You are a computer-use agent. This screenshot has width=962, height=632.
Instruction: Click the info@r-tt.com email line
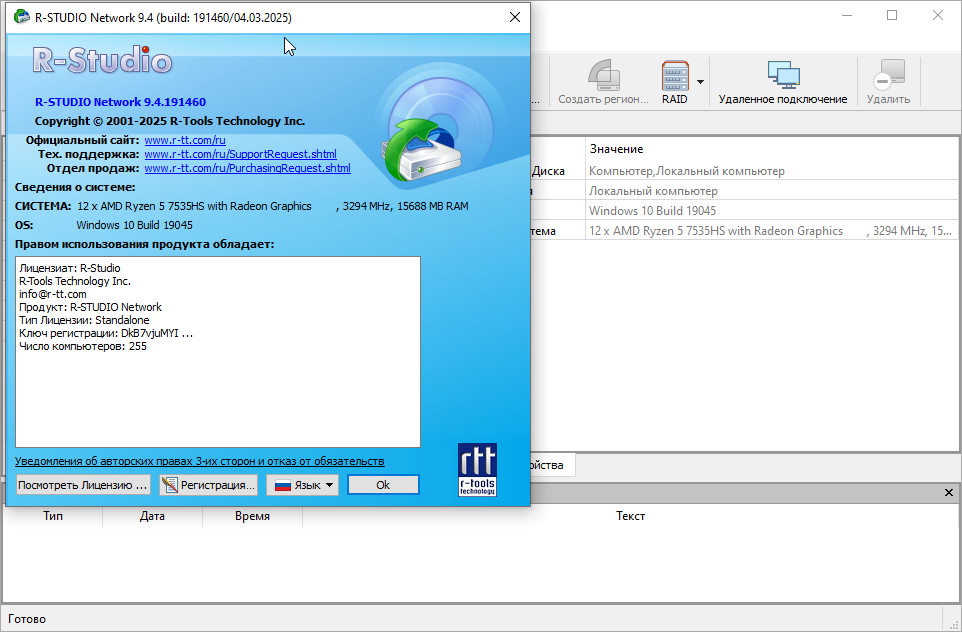coord(53,294)
